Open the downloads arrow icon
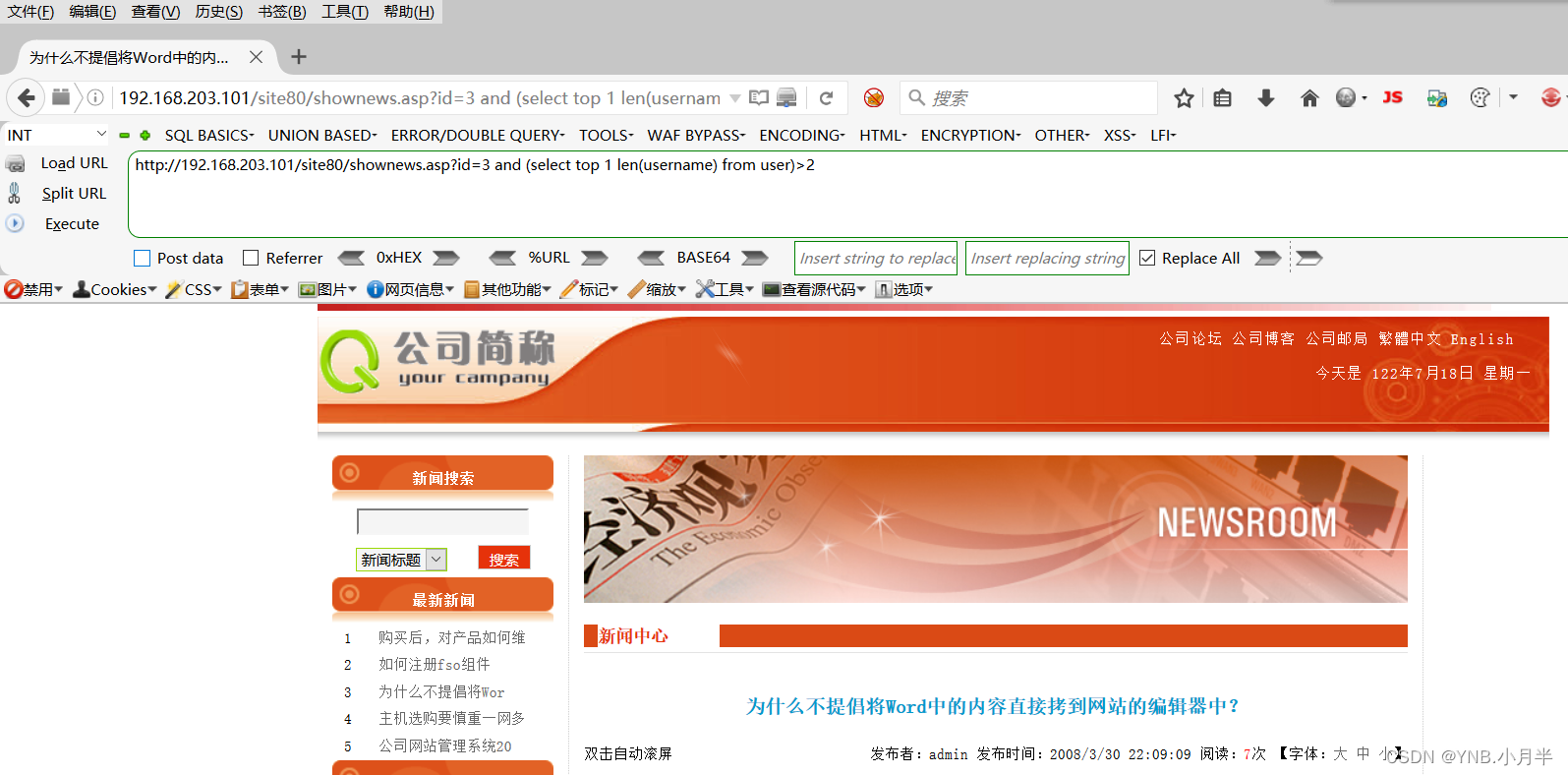This screenshot has height=775, width=1568. [1266, 97]
